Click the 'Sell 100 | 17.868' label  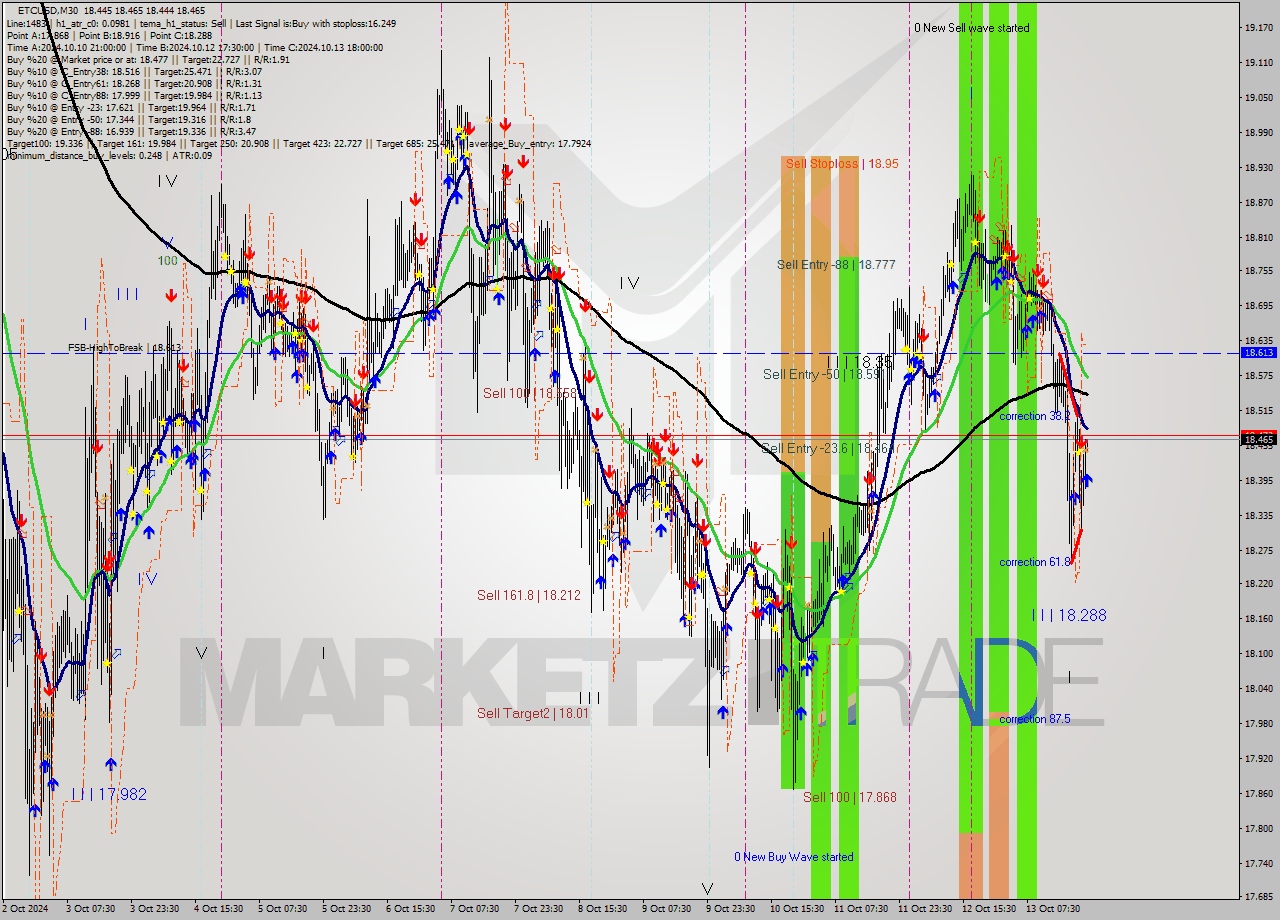pos(850,798)
